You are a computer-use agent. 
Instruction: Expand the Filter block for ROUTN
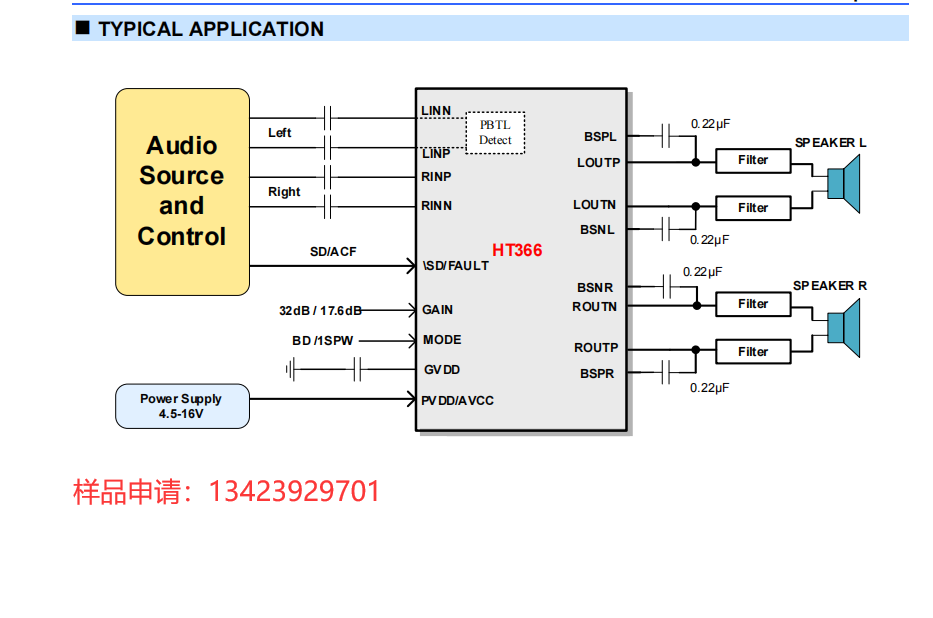752,304
